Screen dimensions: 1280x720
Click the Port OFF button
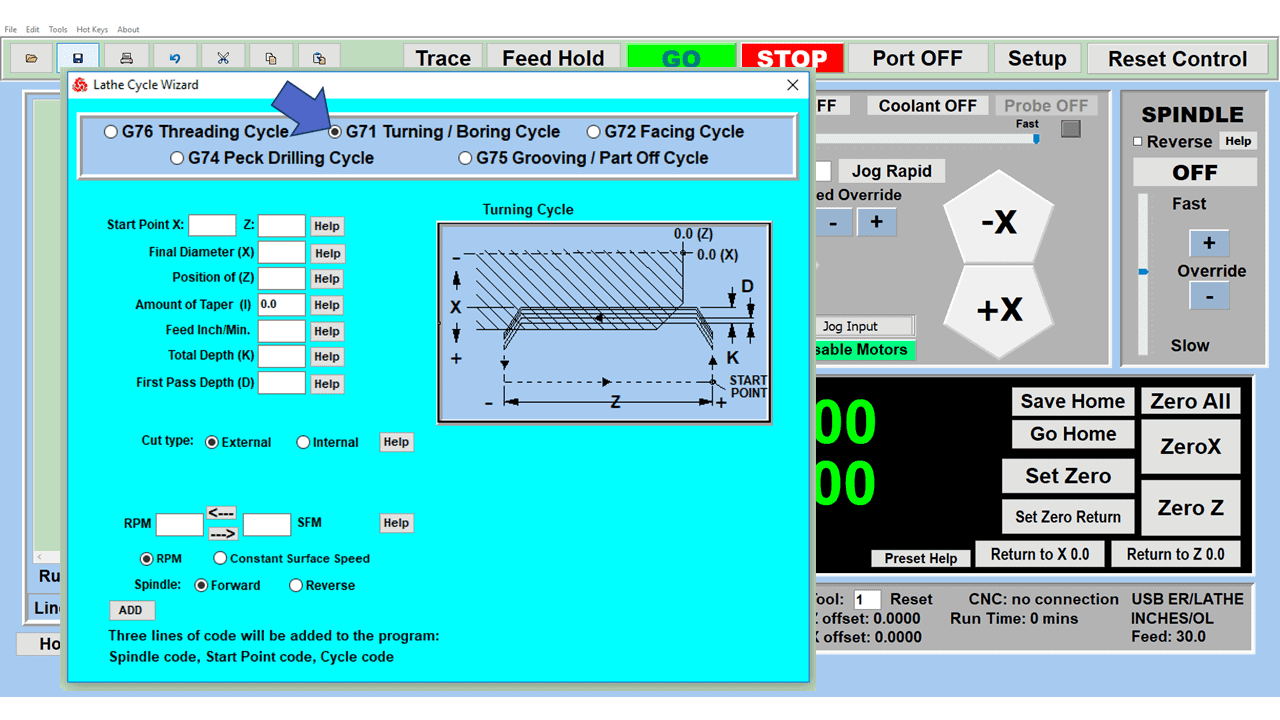(917, 58)
